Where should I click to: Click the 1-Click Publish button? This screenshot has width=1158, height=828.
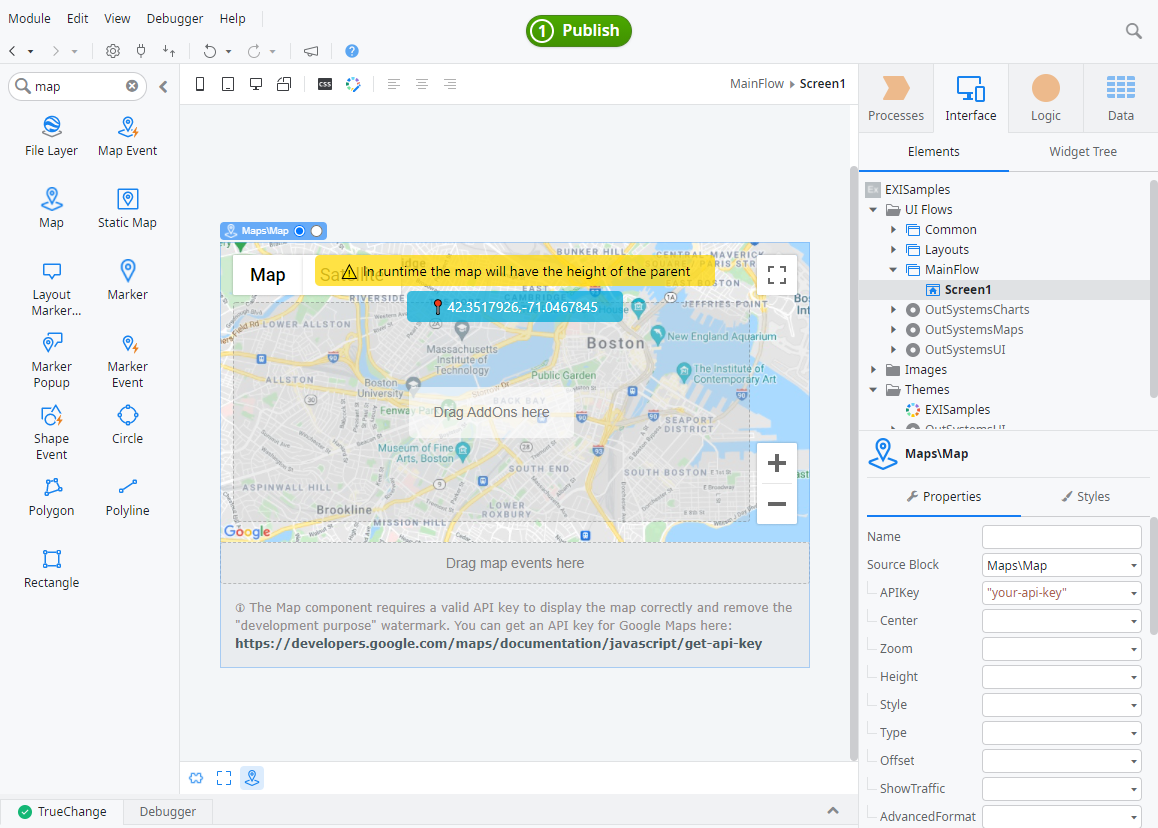[579, 31]
